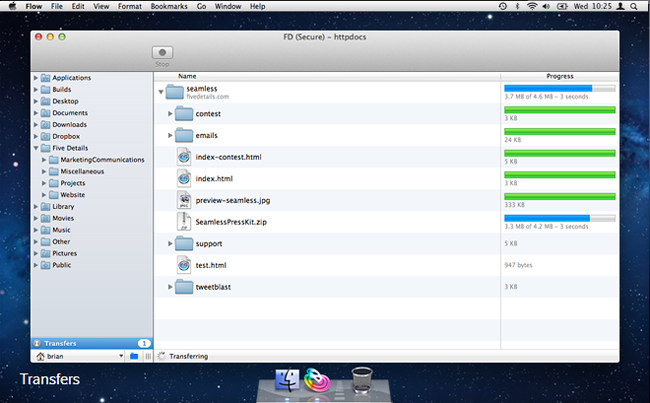
Task: Collapse the Five Details sidebar folder
Action: [x=36, y=148]
